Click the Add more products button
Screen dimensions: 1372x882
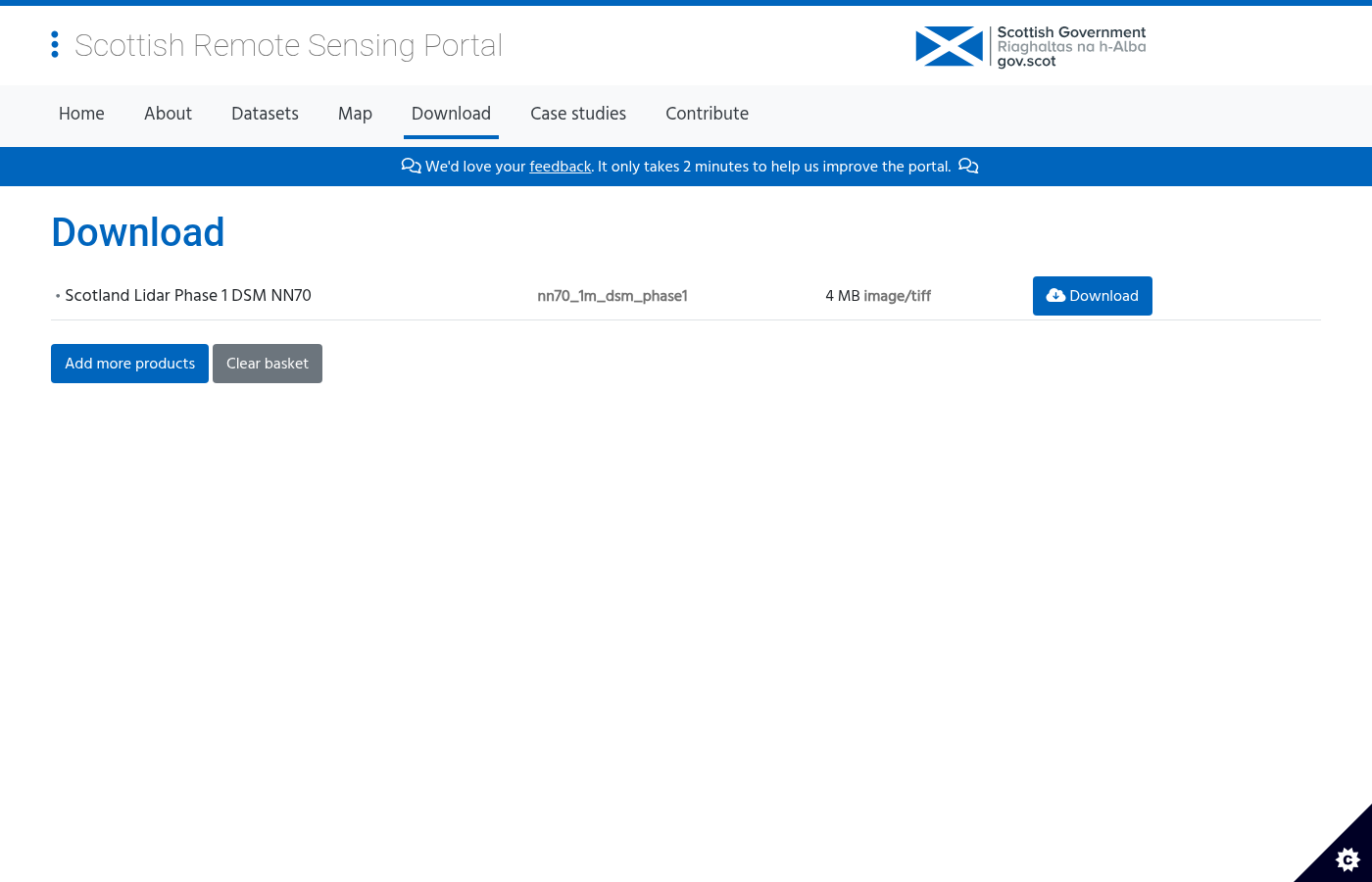coord(129,364)
